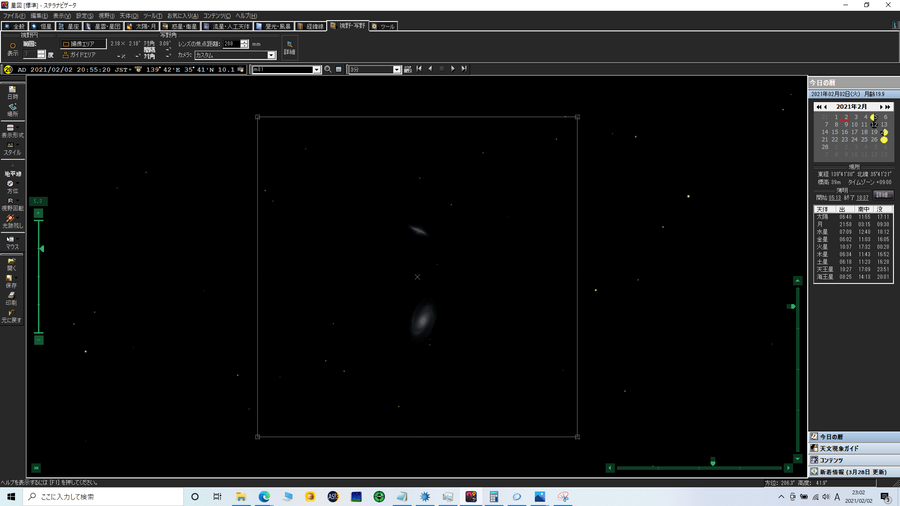Open the コンテンツ panel
900x506 pixels.
[854, 460]
